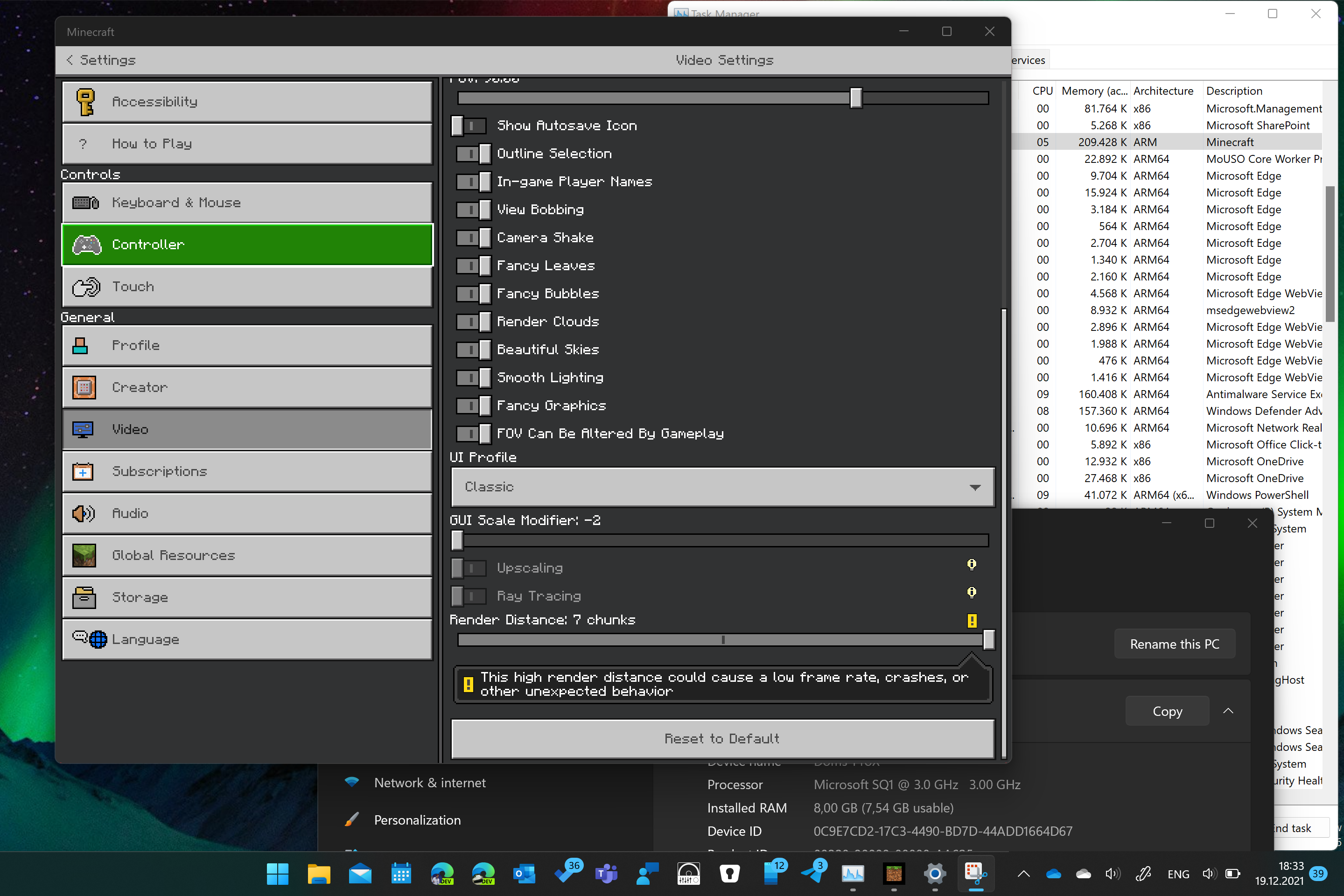Open the Language settings section

[x=246, y=639]
